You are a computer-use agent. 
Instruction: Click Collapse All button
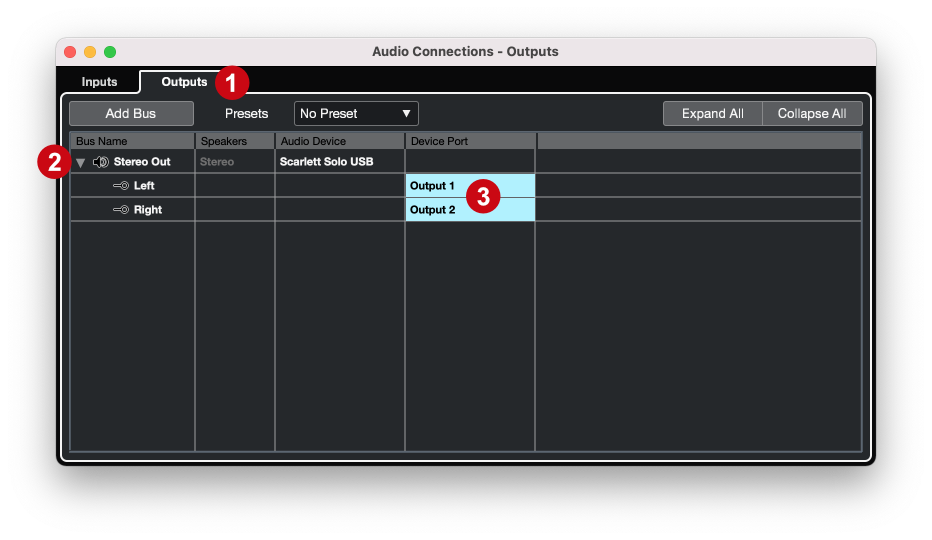click(x=812, y=114)
